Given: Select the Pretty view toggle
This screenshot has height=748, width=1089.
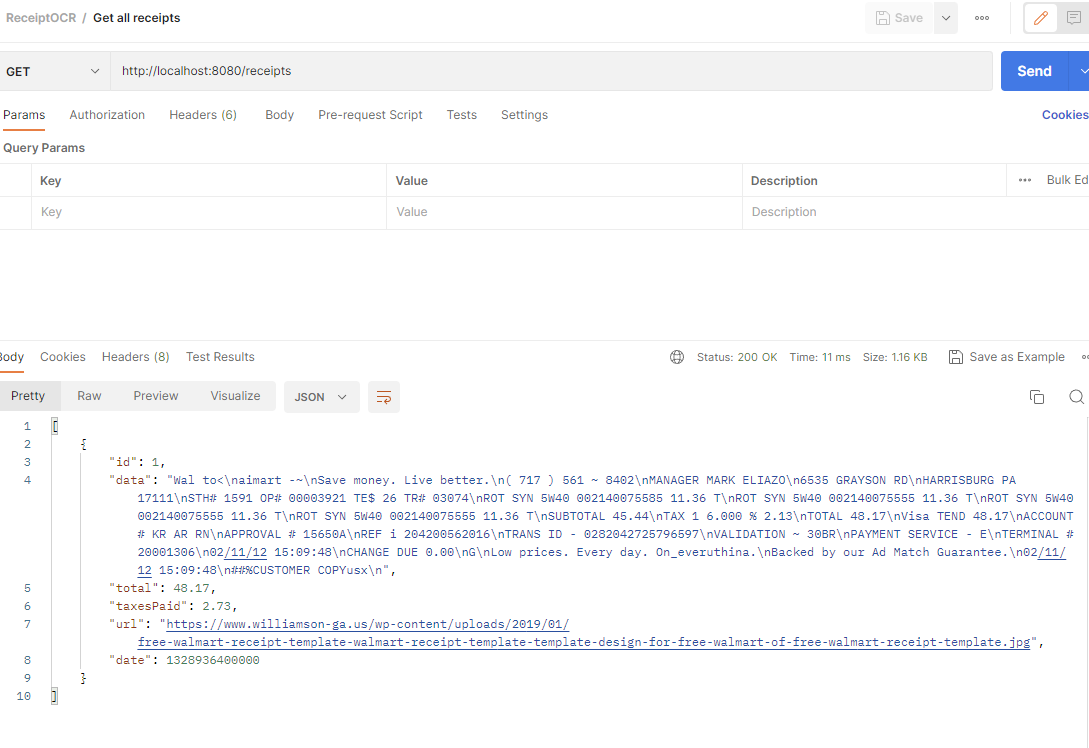Looking at the screenshot, I should tap(30, 396).
